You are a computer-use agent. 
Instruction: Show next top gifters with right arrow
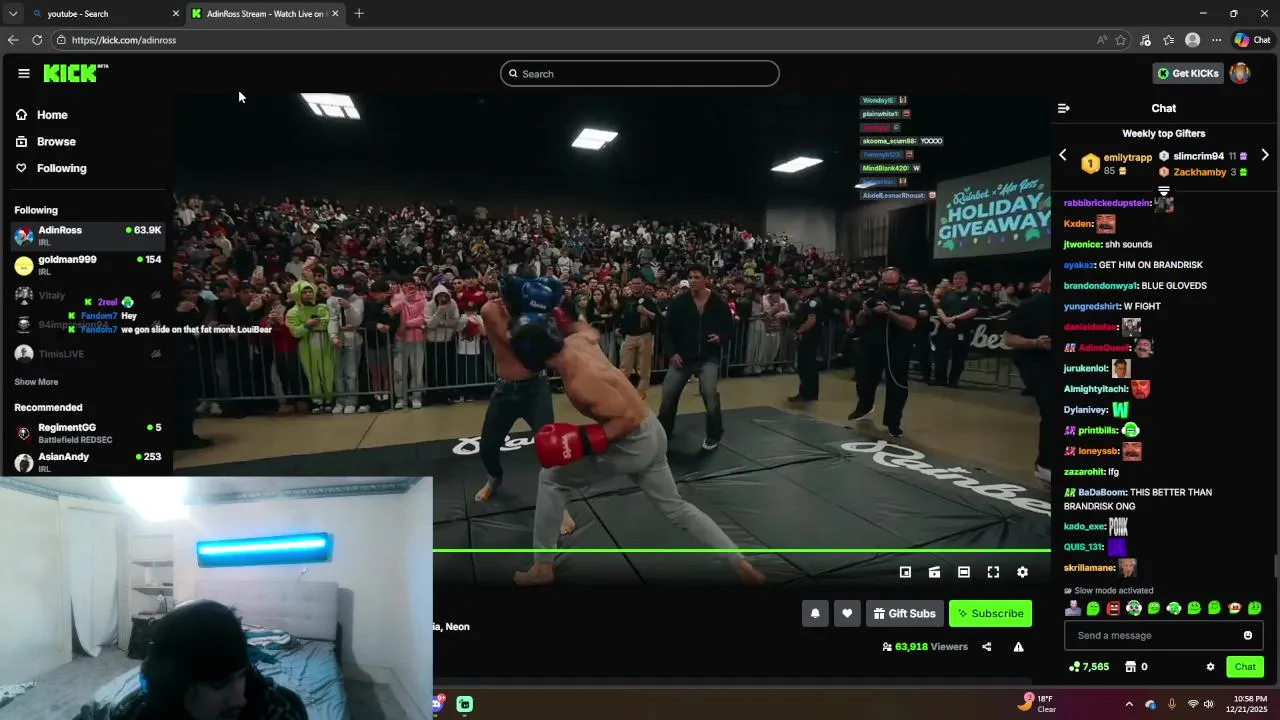click(1265, 155)
